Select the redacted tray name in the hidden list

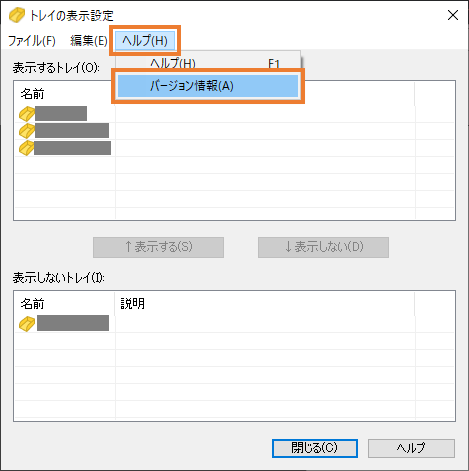click(73, 323)
